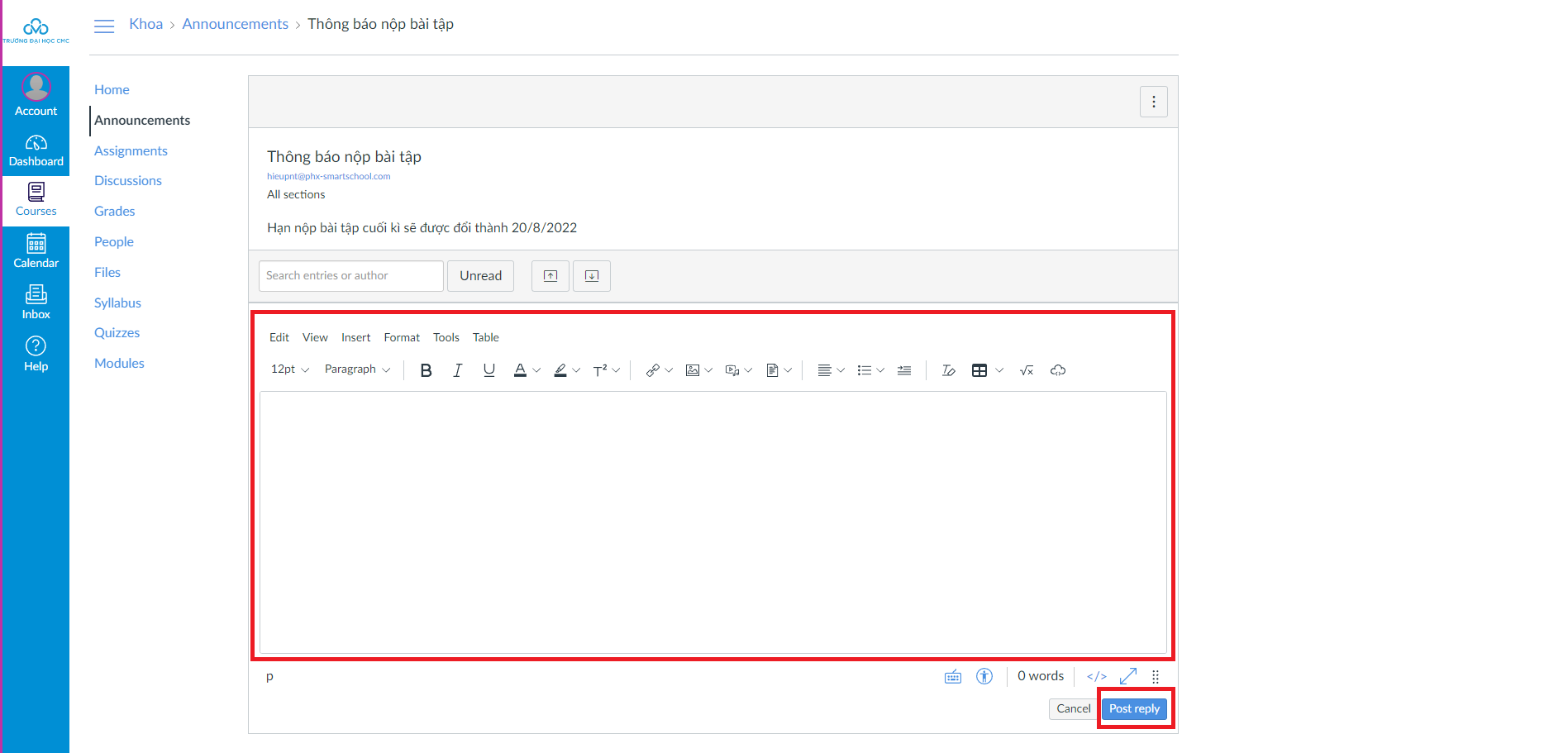The image size is (1568, 753).
Task: Click the clear formatting icon
Action: point(948,370)
